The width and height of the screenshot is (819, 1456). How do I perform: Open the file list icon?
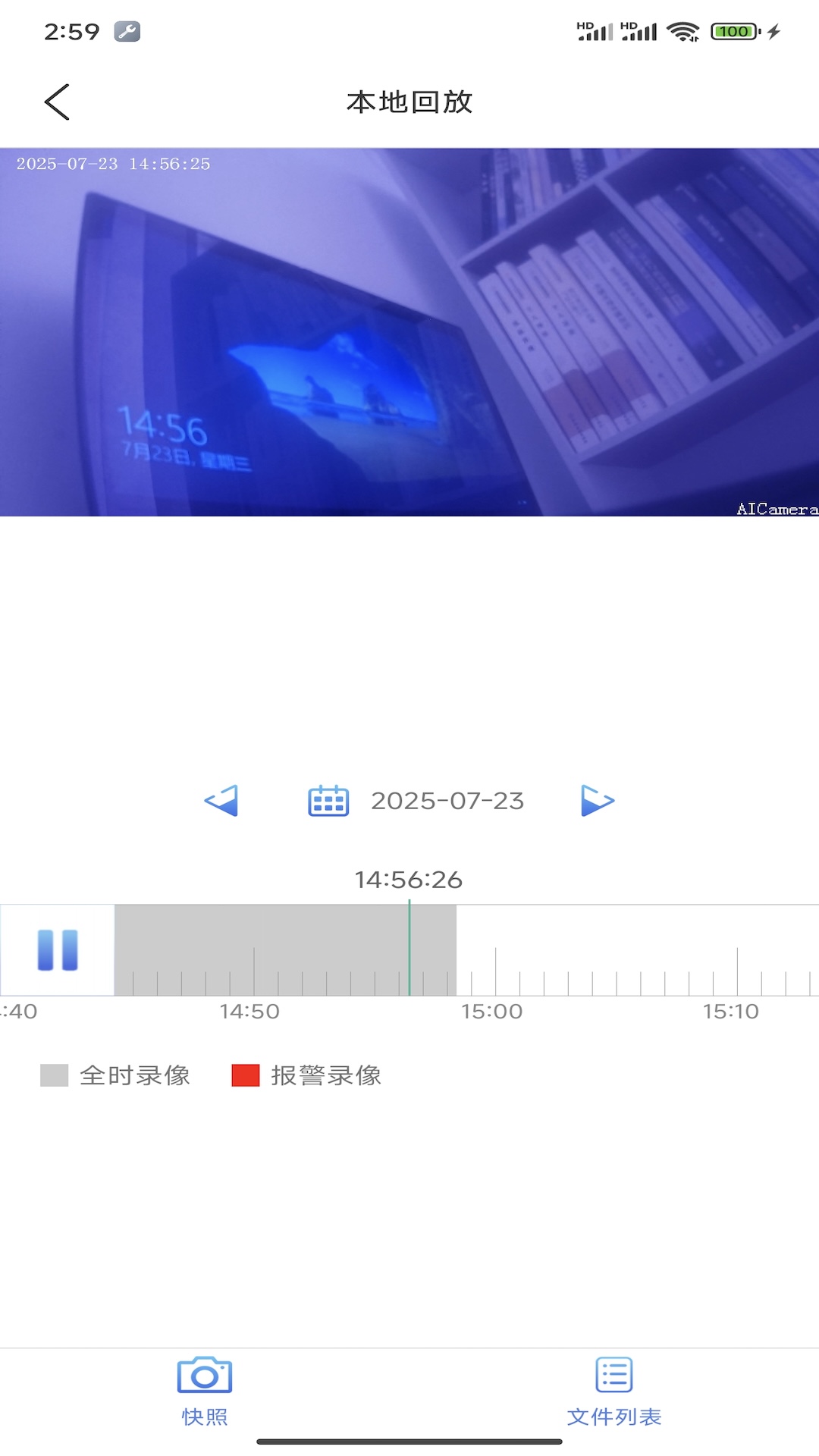(x=614, y=1375)
